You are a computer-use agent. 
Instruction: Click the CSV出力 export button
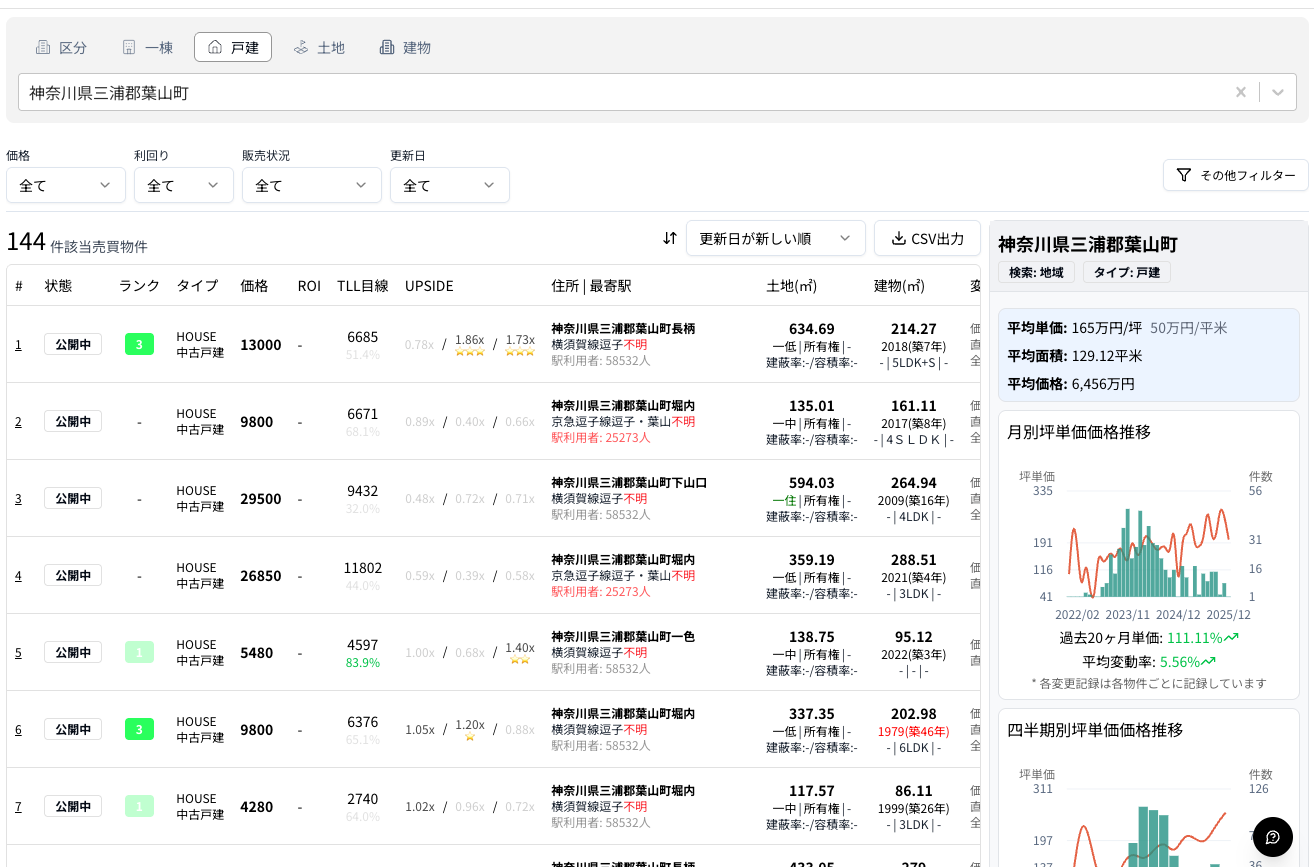coord(927,238)
